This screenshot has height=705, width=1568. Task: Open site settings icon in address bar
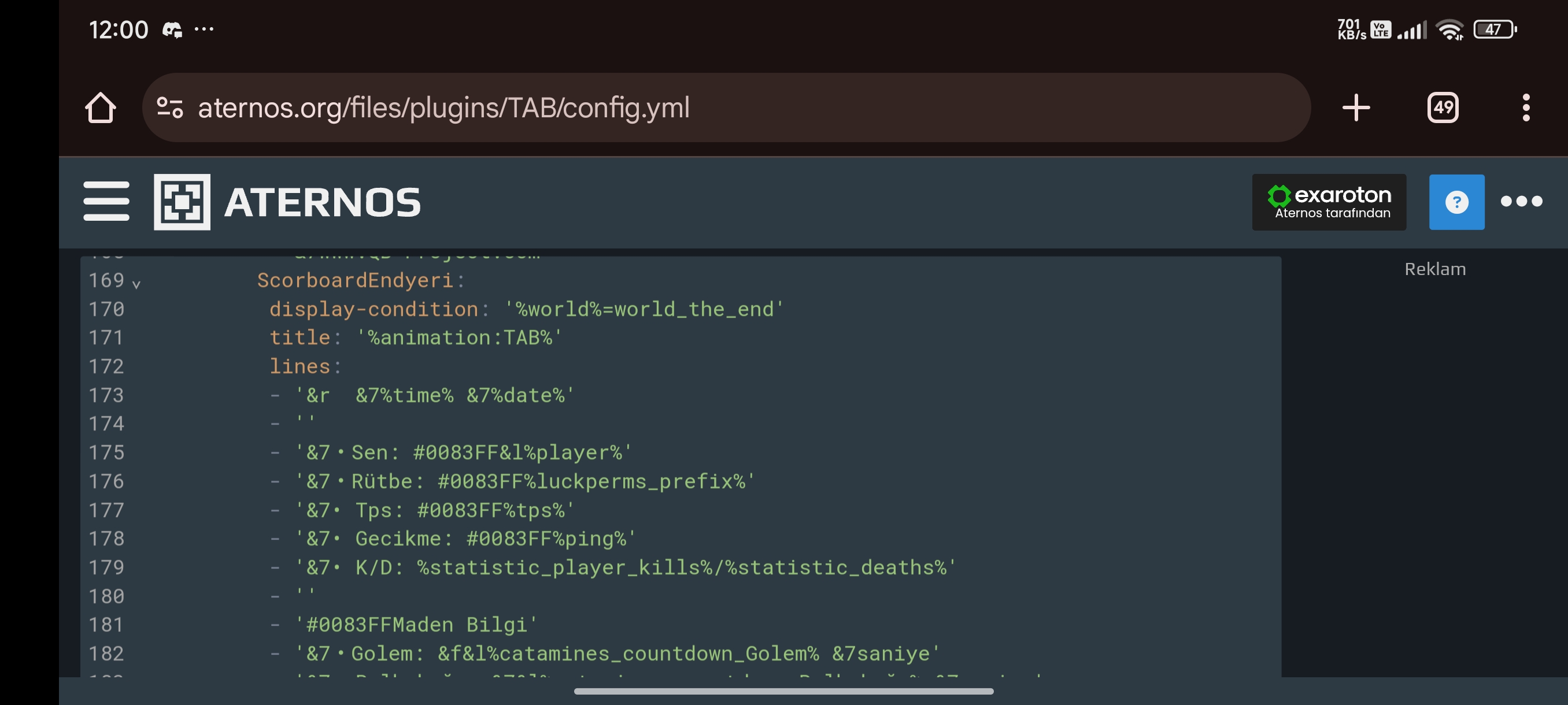pyautogui.click(x=170, y=107)
